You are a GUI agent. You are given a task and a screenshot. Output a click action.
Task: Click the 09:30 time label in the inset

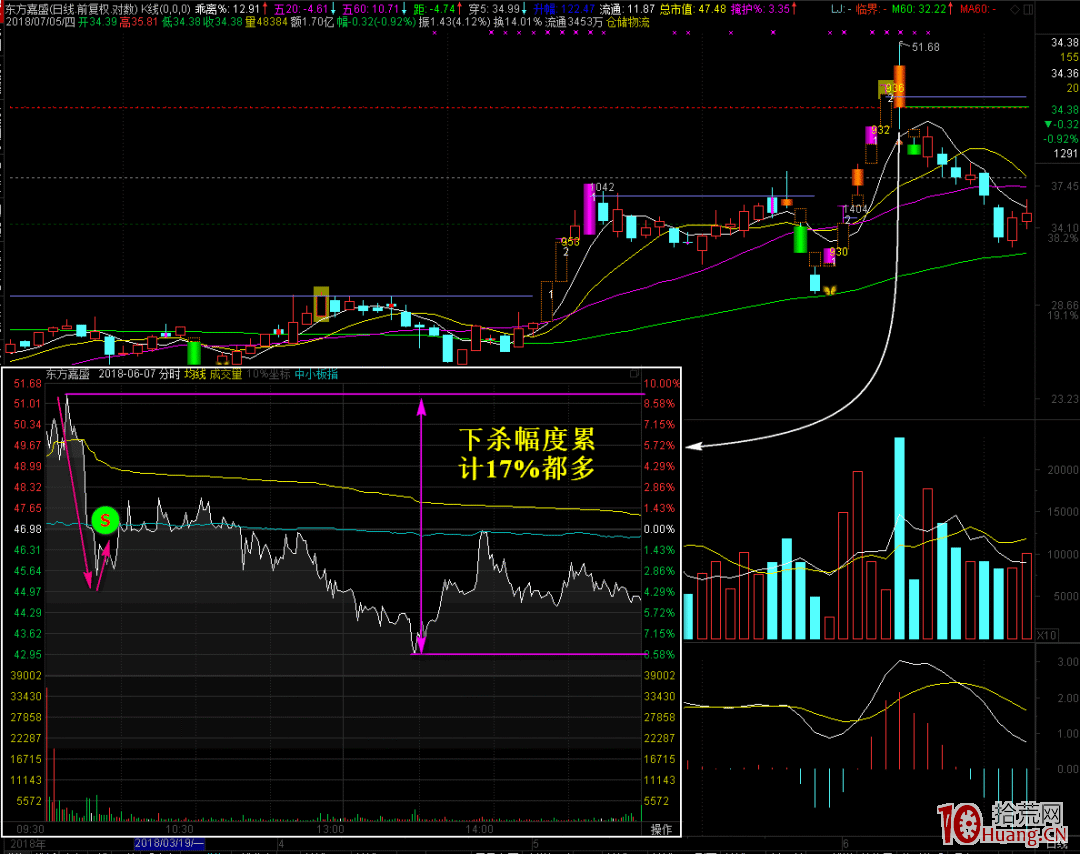(30, 829)
